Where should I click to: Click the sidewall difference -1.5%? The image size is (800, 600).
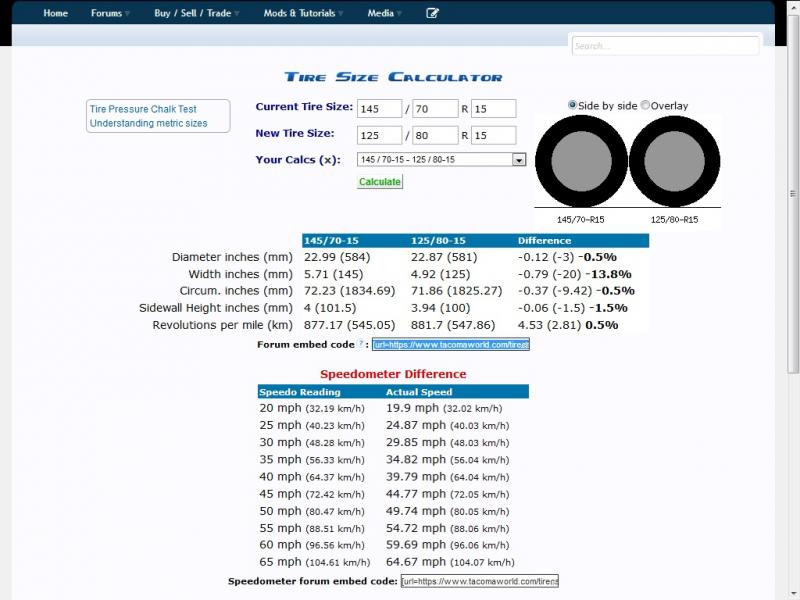(608, 308)
